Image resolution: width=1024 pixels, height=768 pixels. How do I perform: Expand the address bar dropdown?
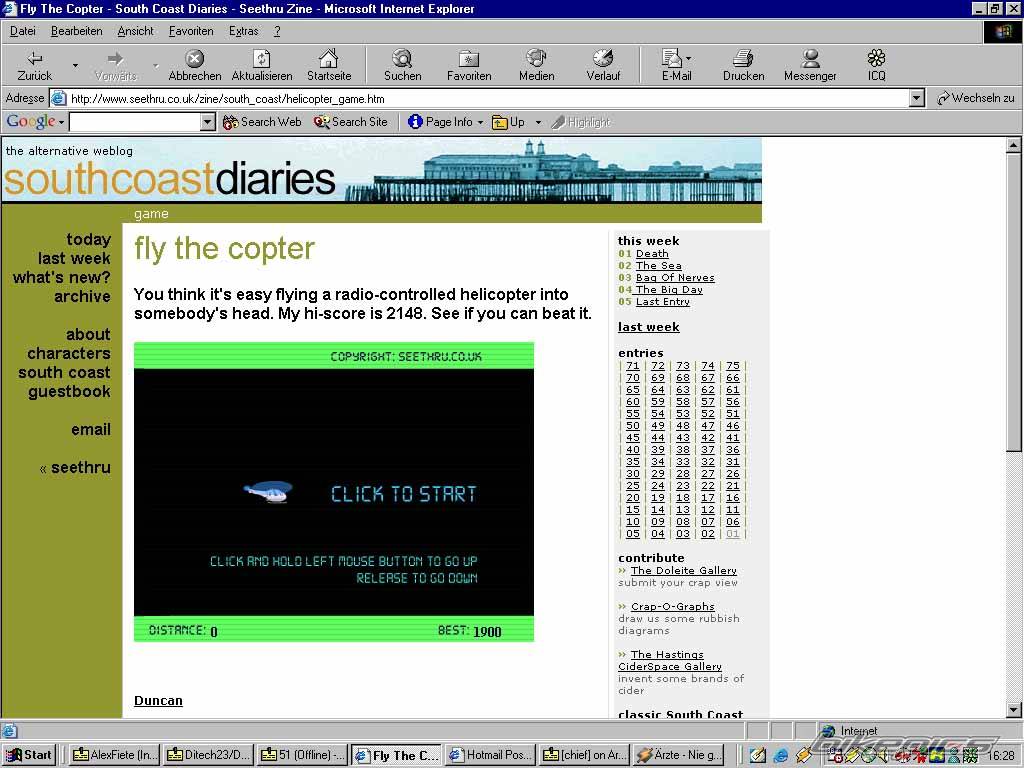tap(916, 98)
